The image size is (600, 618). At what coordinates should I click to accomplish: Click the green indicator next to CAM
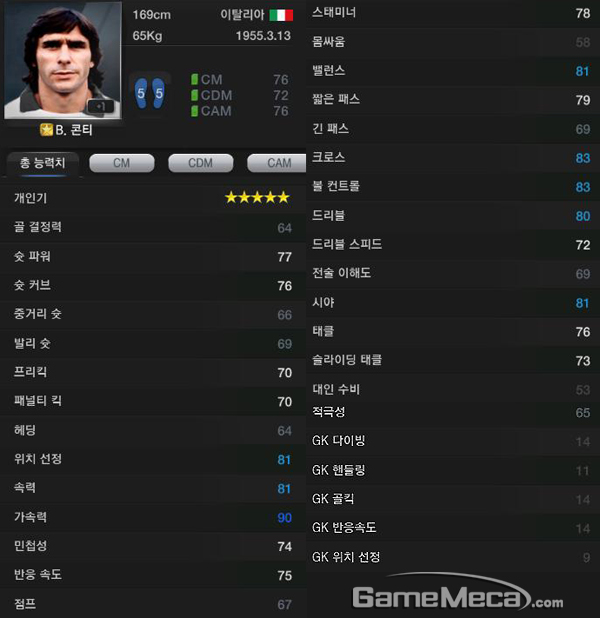tap(194, 111)
